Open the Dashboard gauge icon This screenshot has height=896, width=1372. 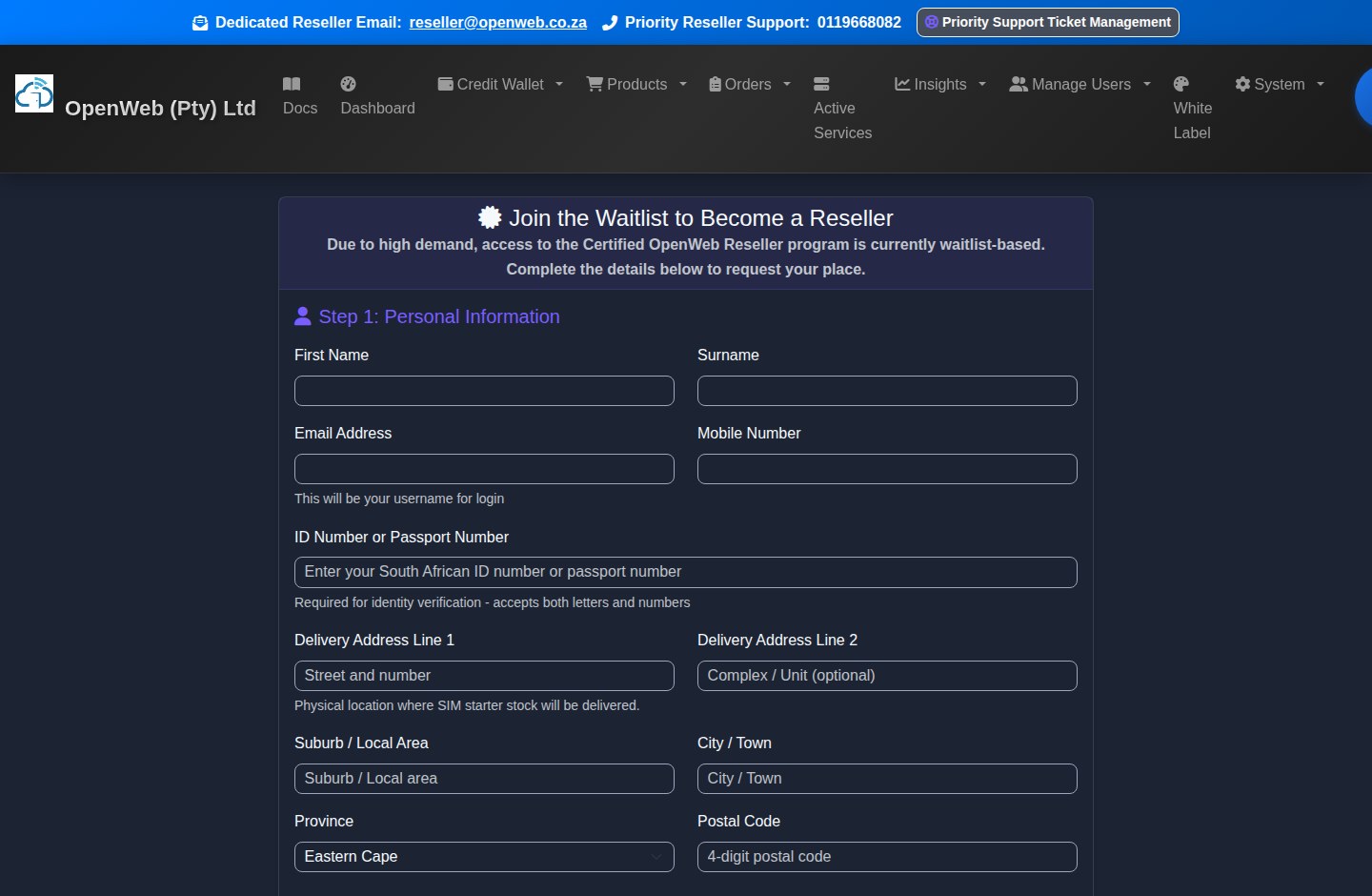pyautogui.click(x=349, y=84)
